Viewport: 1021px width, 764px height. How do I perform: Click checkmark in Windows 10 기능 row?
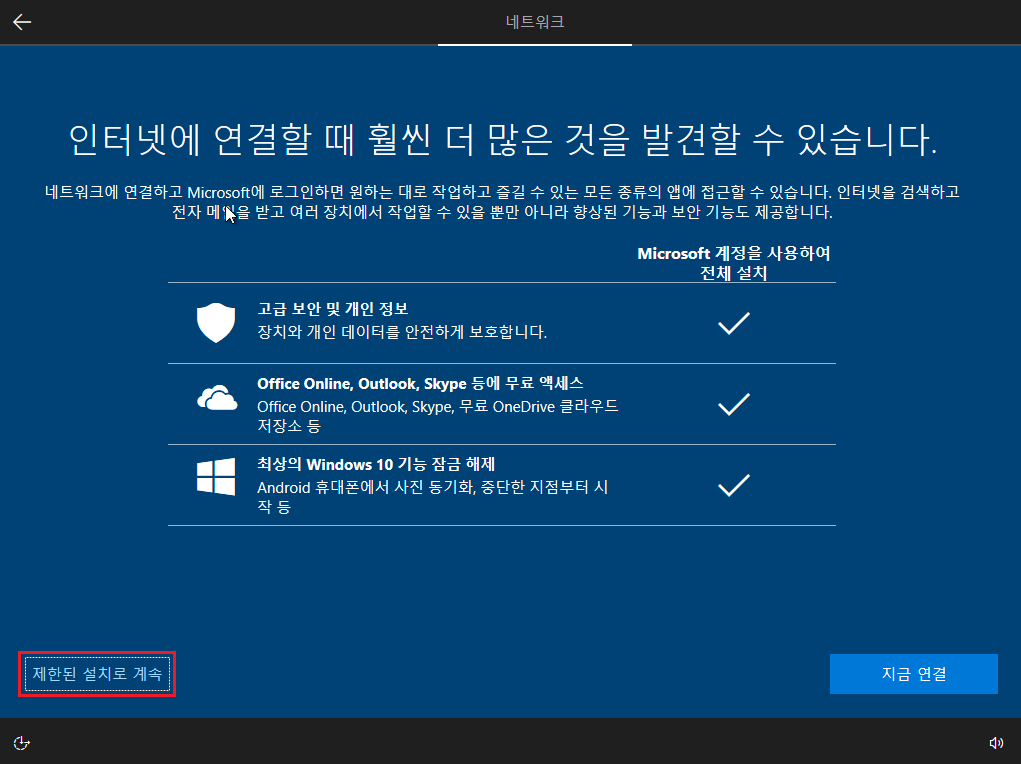click(x=734, y=485)
